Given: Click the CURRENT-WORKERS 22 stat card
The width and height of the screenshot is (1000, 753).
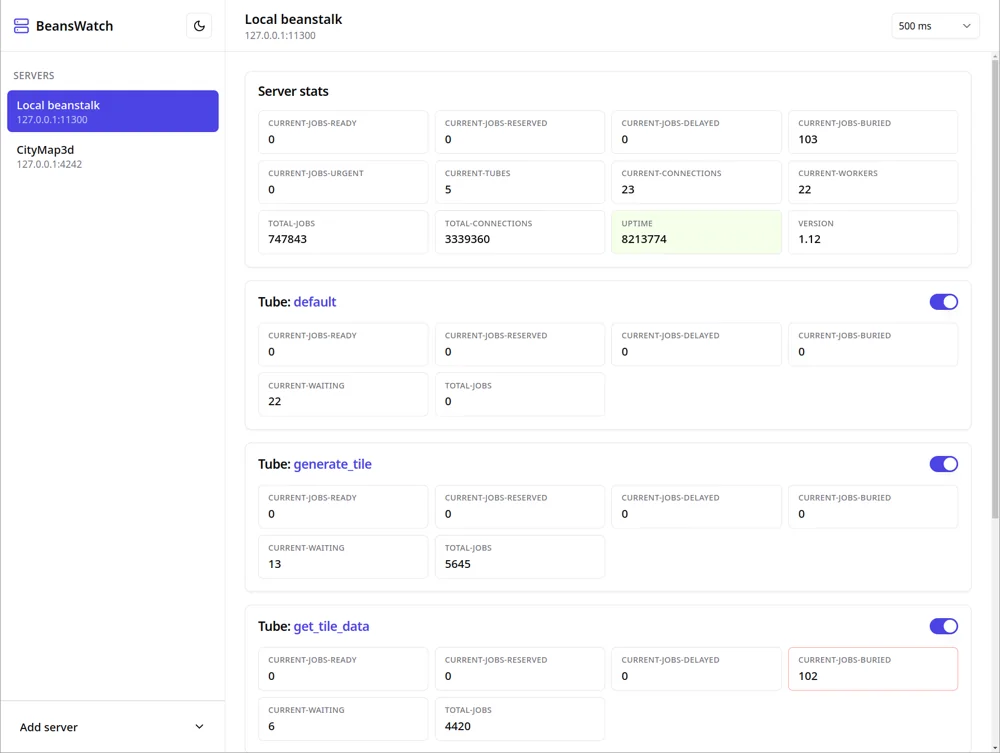Looking at the screenshot, I should pyautogui.click(x=873, y=182).
